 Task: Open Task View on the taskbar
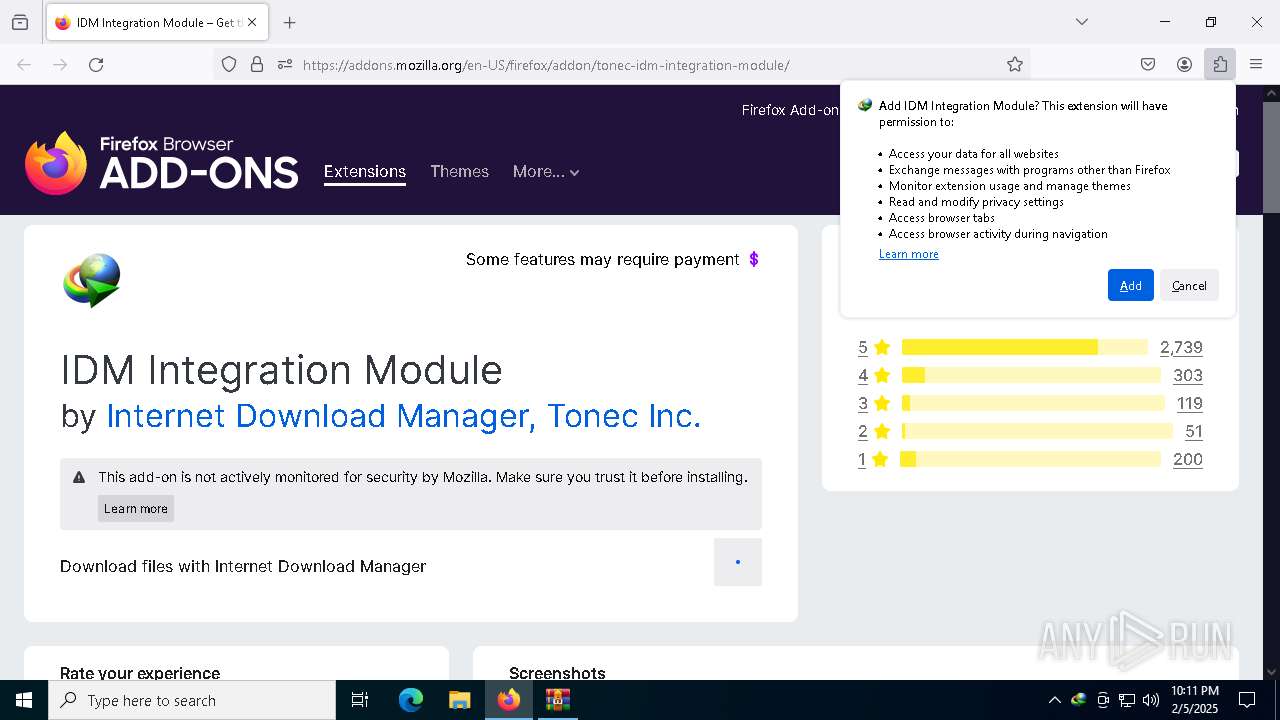tap(360, 700)
